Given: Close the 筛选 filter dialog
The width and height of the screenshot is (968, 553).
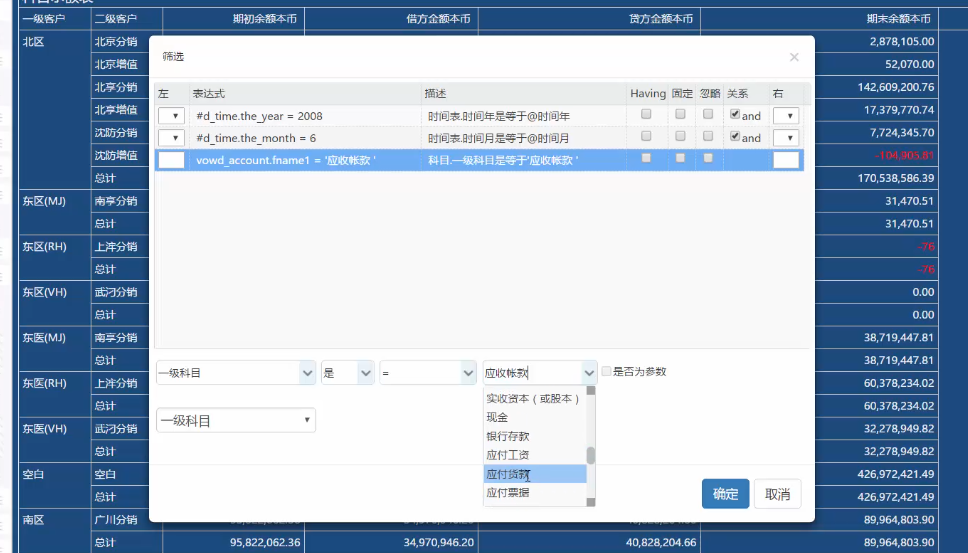Looking at the screenshot, I should point(794,58).
